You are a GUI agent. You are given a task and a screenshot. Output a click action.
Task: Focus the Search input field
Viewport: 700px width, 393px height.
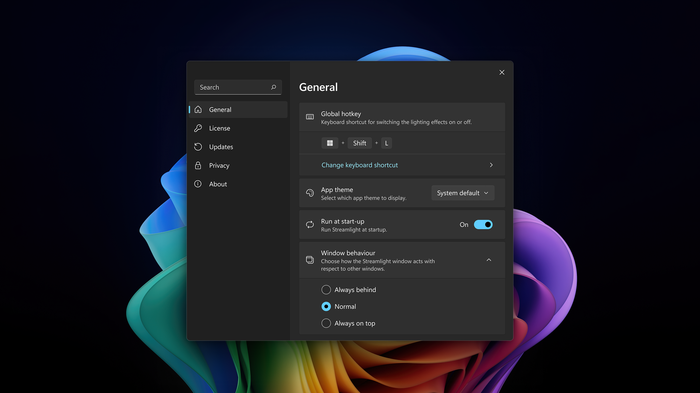[238, 87]
